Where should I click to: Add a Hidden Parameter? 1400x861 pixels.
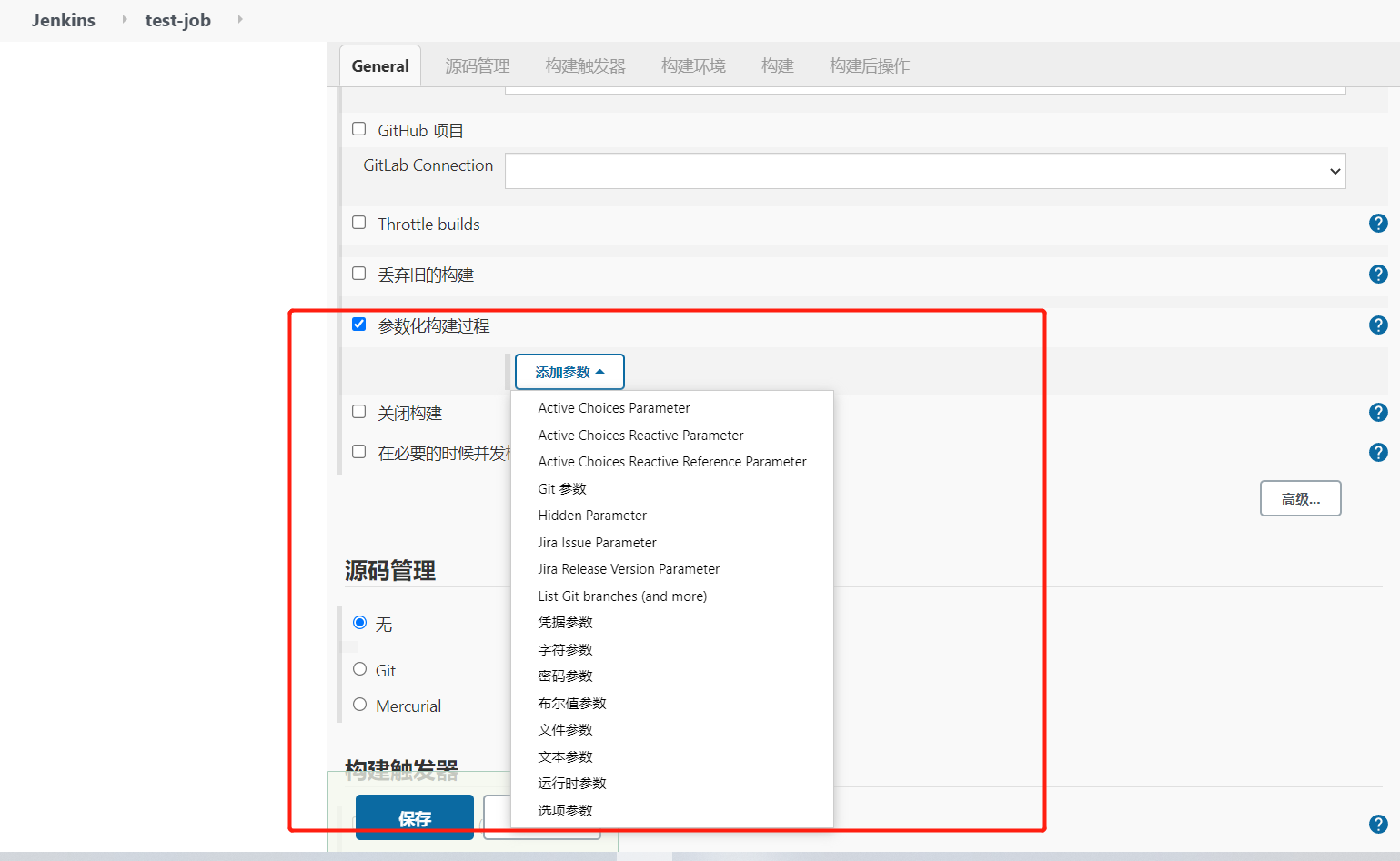(672, 516)
